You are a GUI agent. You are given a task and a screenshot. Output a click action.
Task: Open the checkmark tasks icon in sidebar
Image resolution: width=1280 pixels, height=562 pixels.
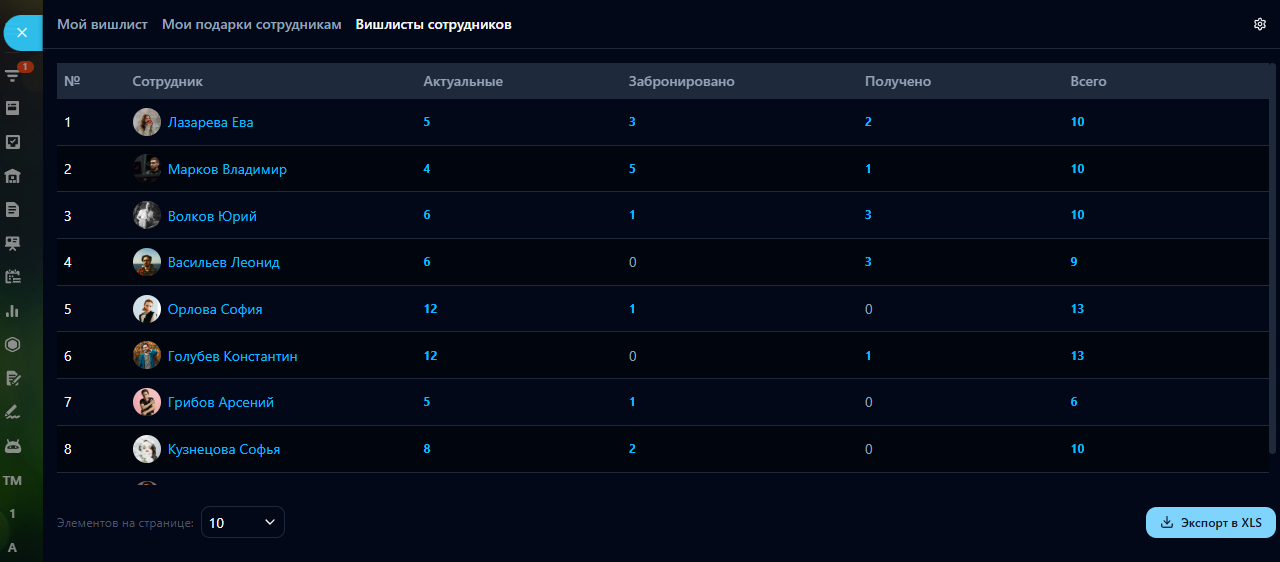pos(13,142)
